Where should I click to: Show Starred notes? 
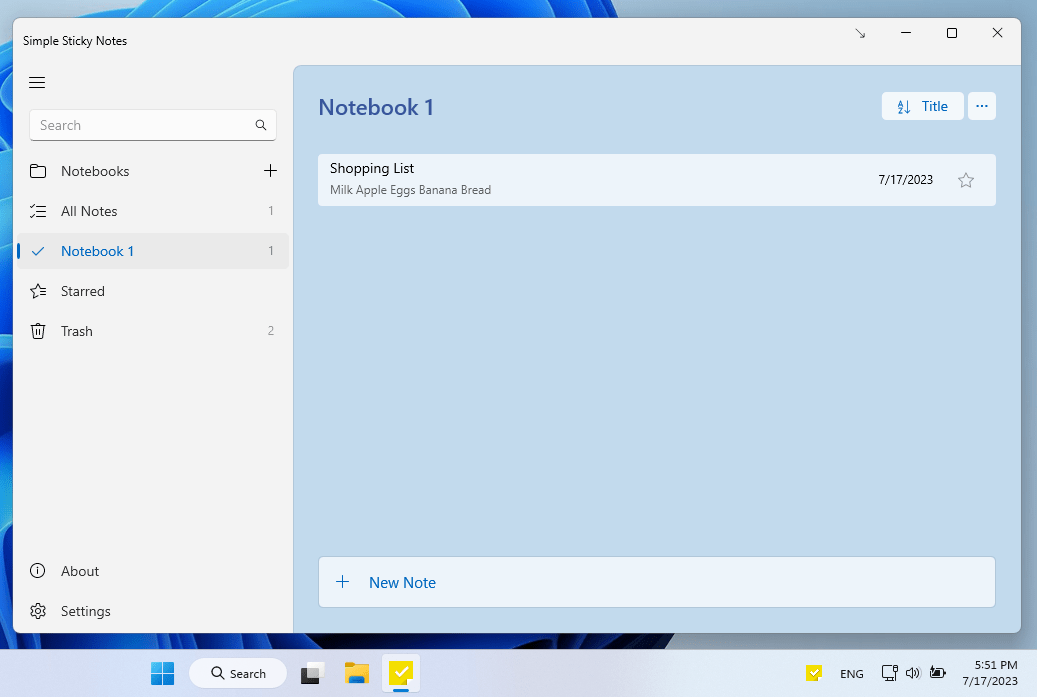pos(83,291)
